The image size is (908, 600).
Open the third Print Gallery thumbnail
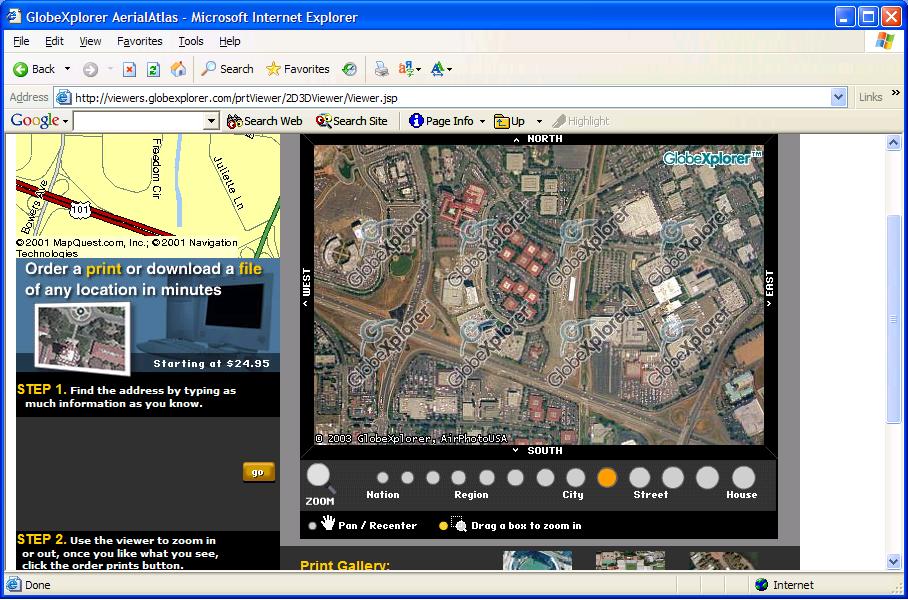coord(724,561)
